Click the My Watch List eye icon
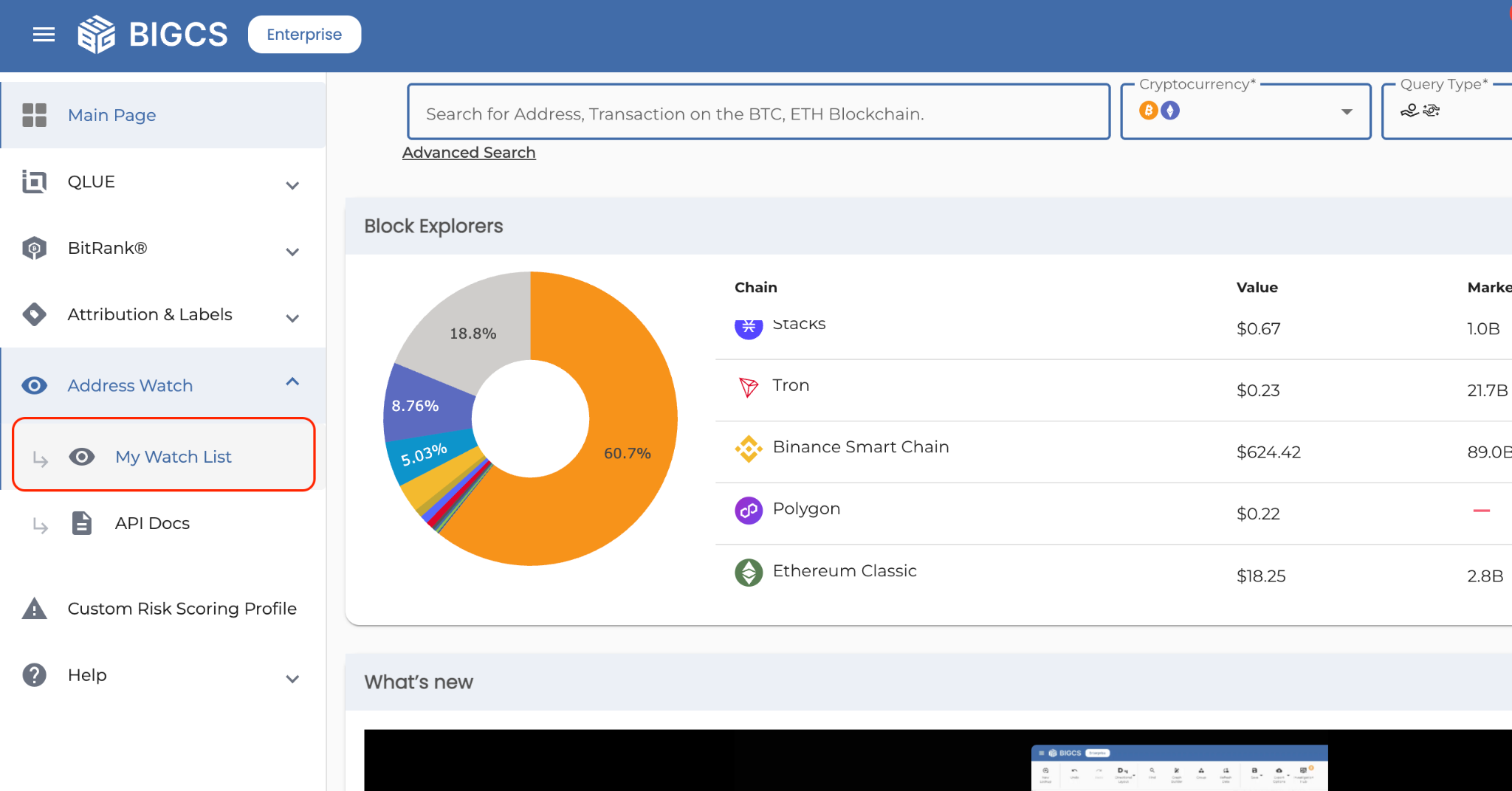The width and height of the screenshot is (1512, 791). [x=82, y=457]
